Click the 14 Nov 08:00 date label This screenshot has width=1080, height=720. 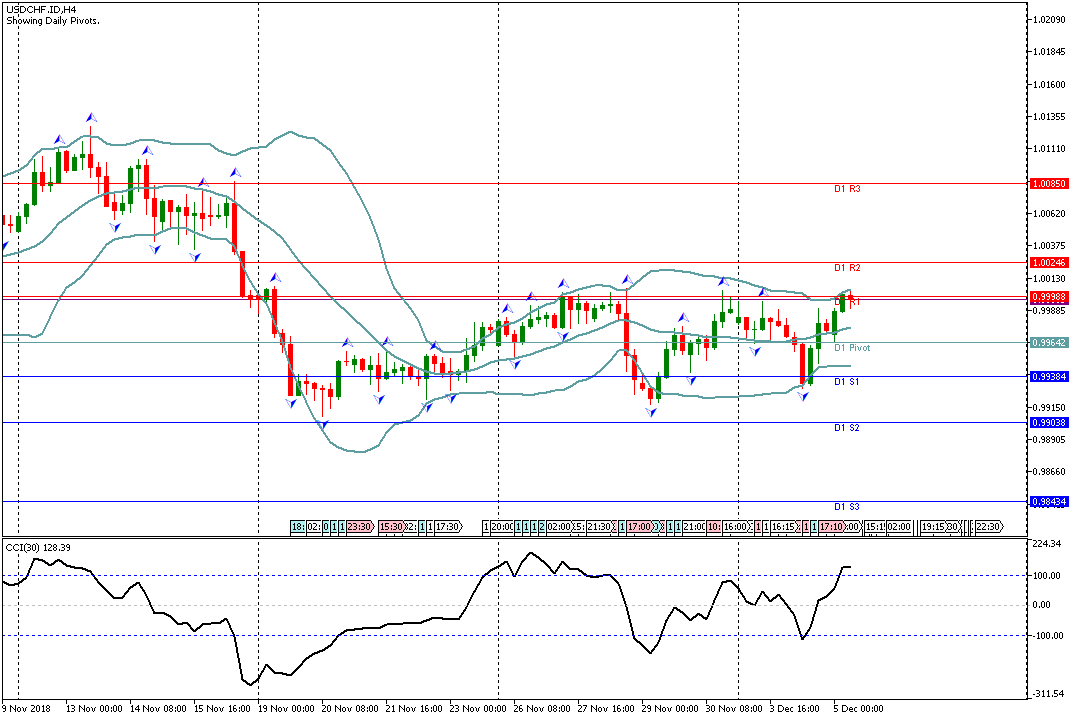(158, 708)
